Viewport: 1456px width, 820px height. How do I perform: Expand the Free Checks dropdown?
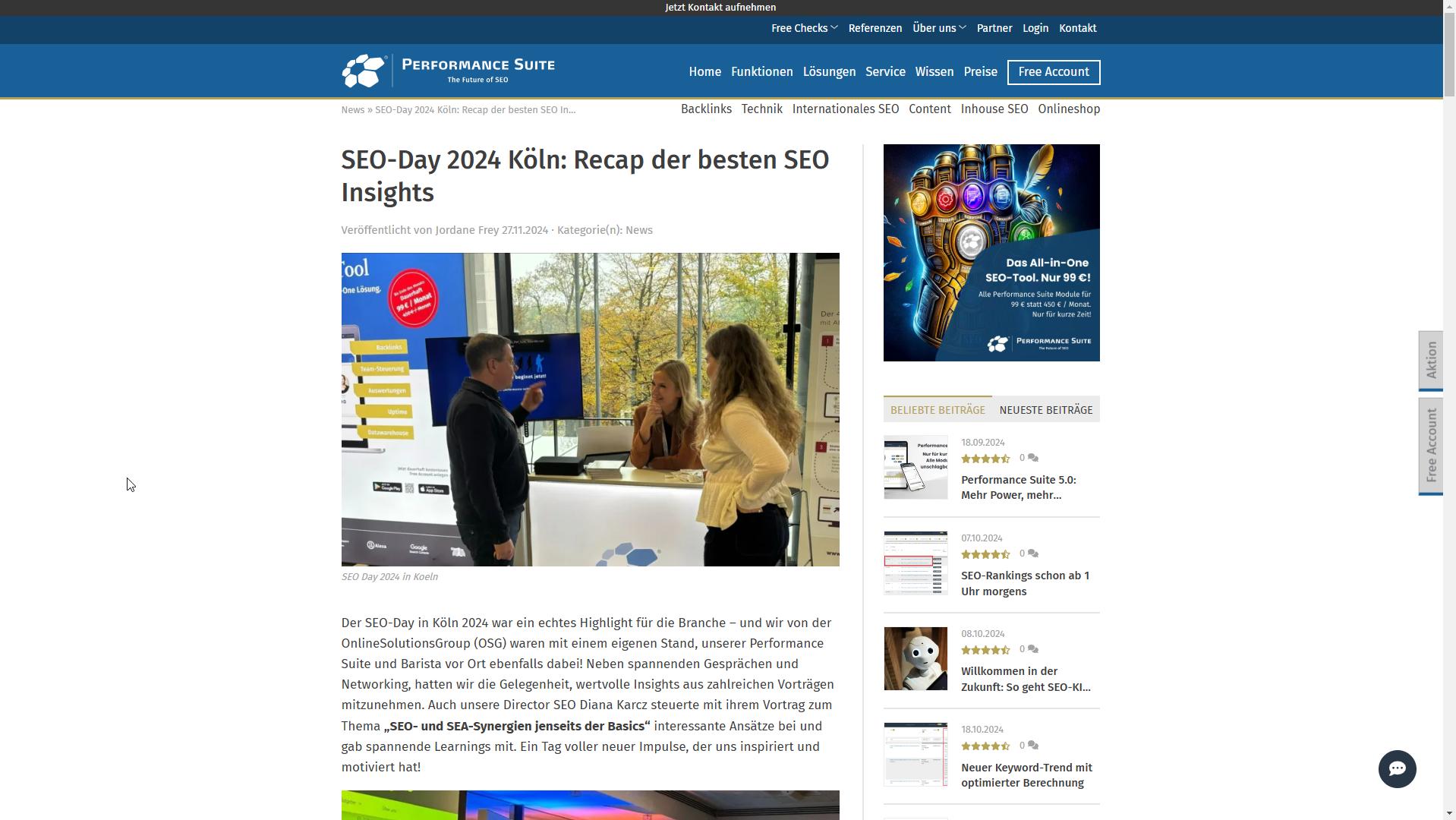[x=803, y=28]
